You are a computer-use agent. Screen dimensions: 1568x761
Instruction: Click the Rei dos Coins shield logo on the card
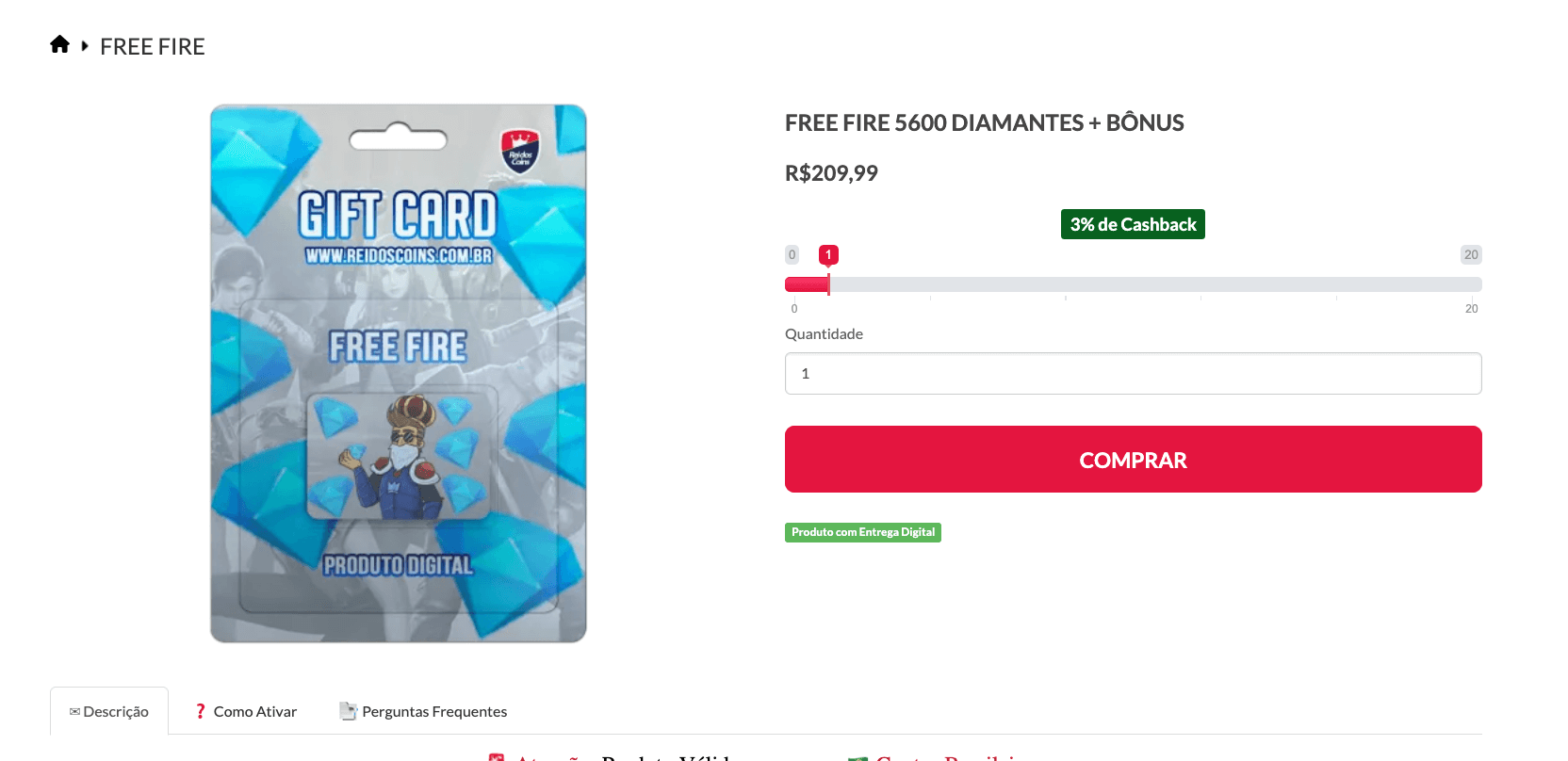pyautogui.click(x=520, y=151)
